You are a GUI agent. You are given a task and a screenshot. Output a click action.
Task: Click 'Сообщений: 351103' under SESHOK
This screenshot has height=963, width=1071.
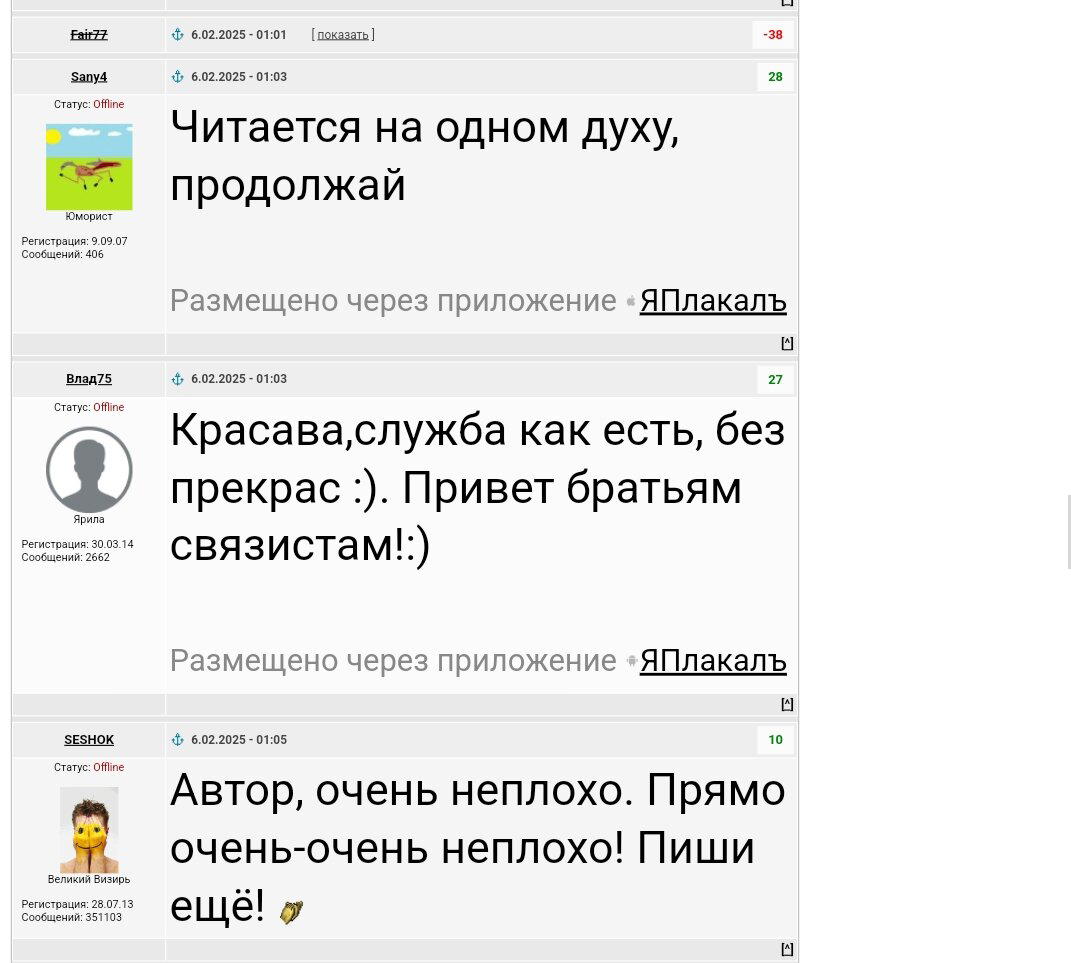(72, 917)
